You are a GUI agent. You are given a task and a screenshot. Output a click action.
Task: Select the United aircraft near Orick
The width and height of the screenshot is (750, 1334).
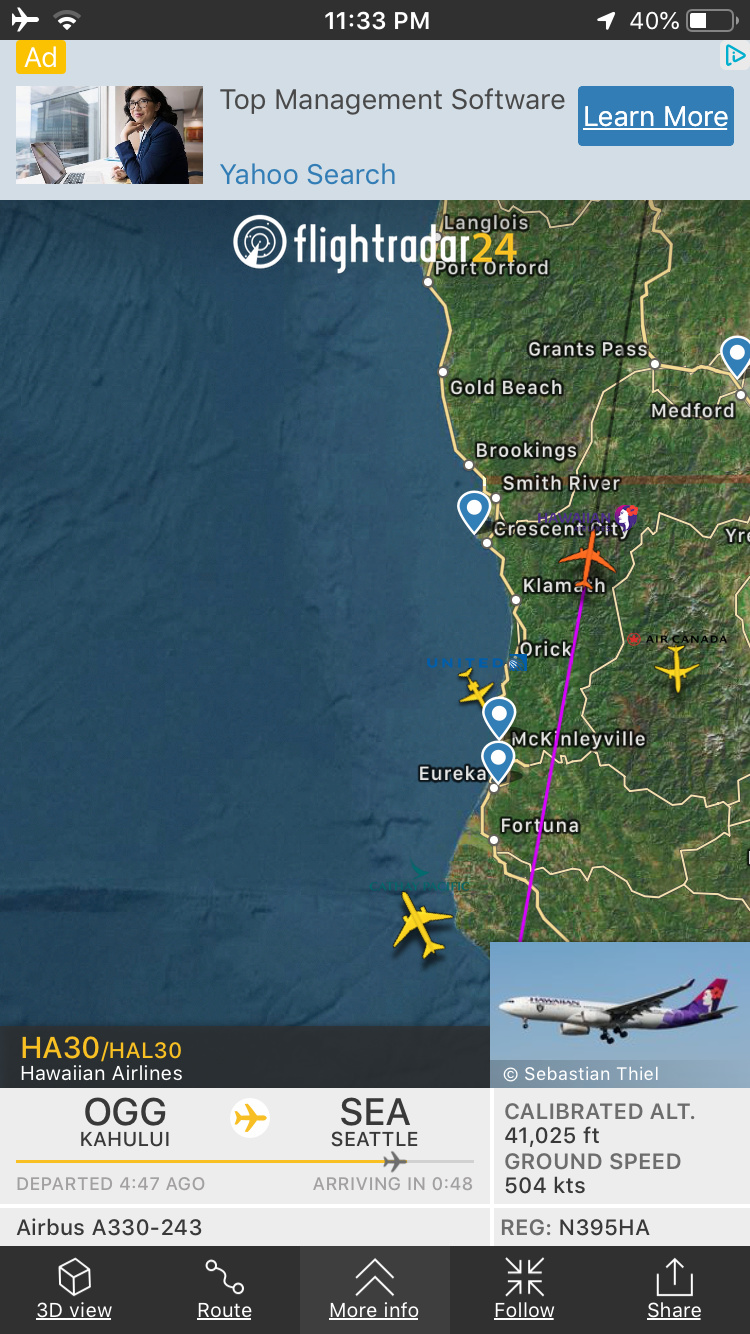click(x=476, y=687)
